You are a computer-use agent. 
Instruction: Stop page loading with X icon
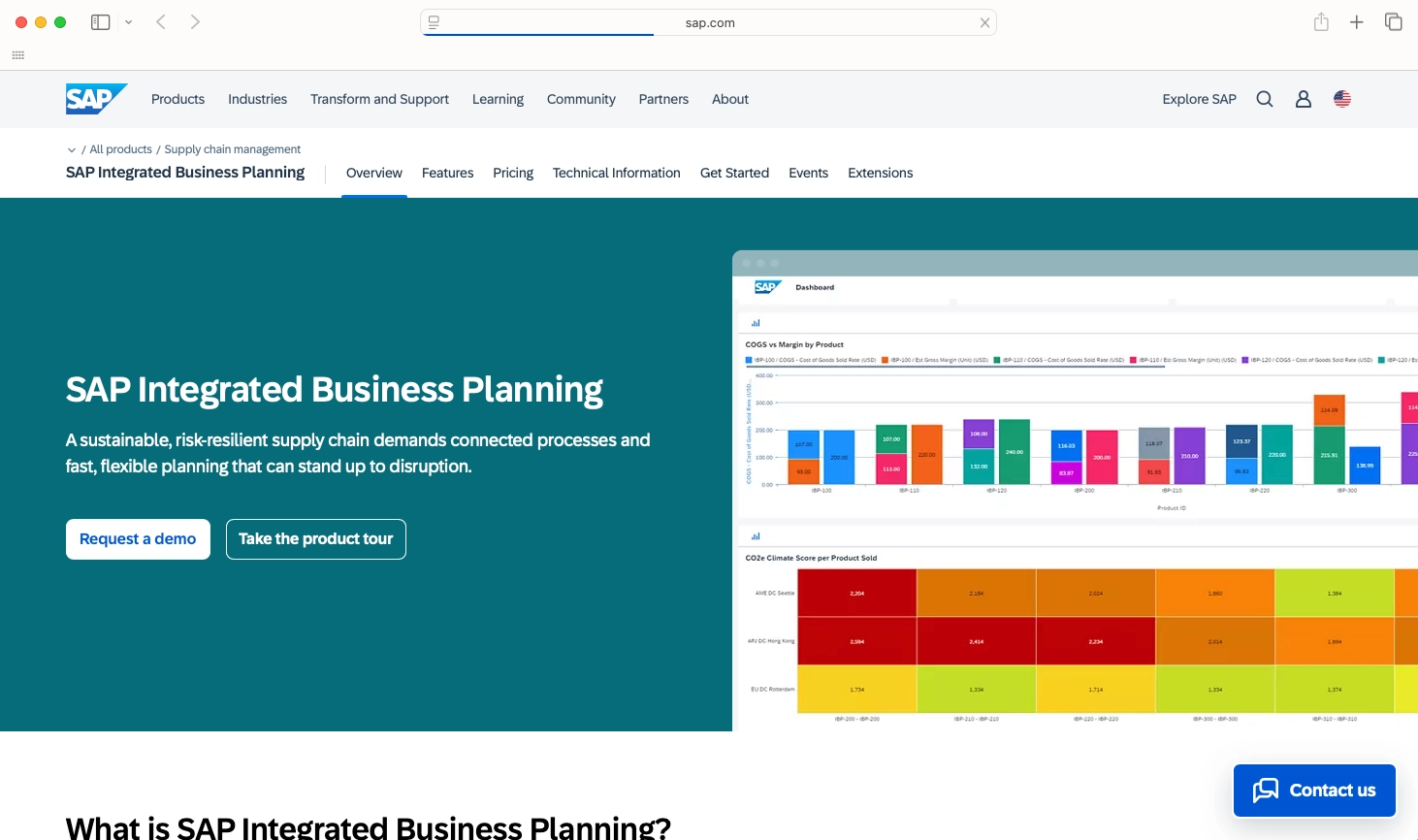tap(984, 23)
